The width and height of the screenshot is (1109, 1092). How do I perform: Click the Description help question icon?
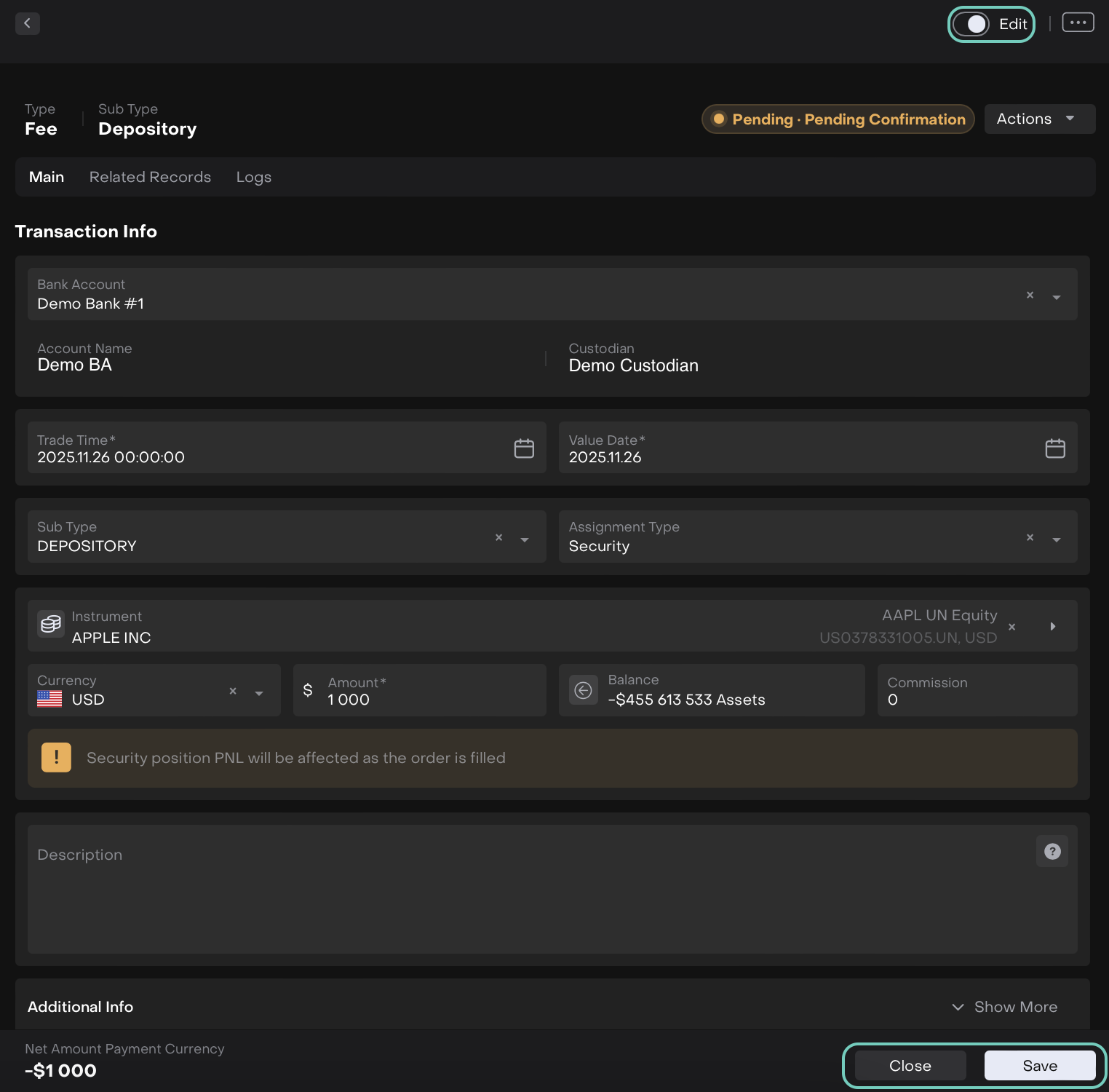point(1052,851)
